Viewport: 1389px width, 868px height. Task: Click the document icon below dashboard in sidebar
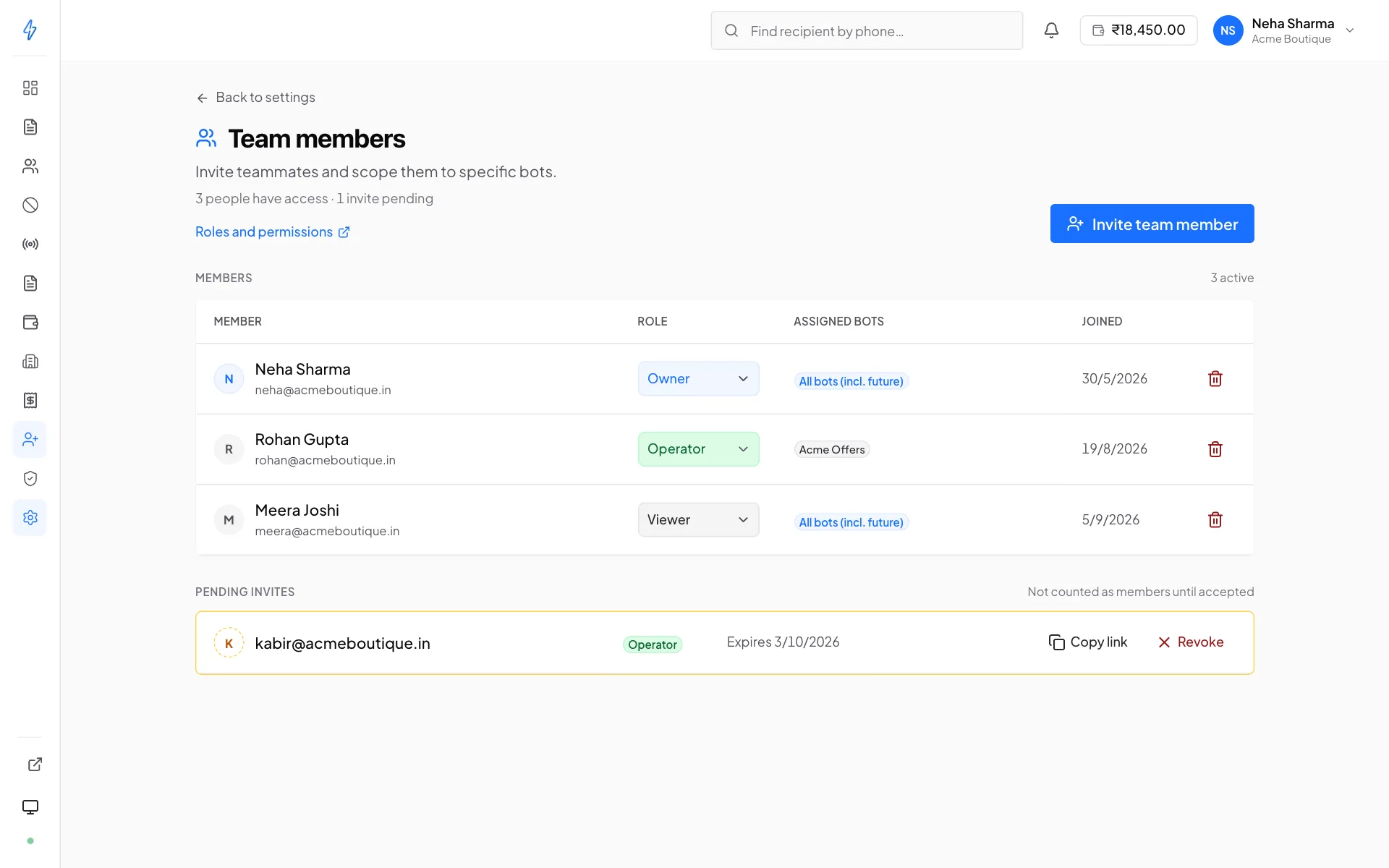(30, 127)
